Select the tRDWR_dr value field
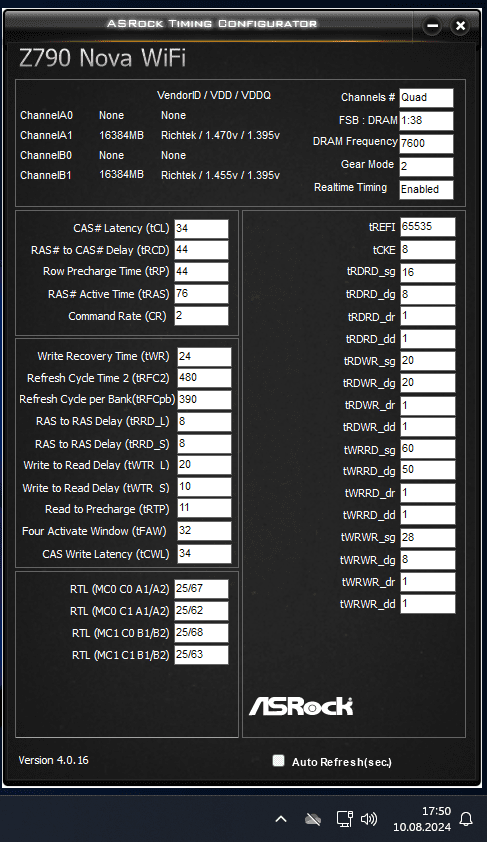The height and width of the screenshot is (842, 487). (428, 405)
